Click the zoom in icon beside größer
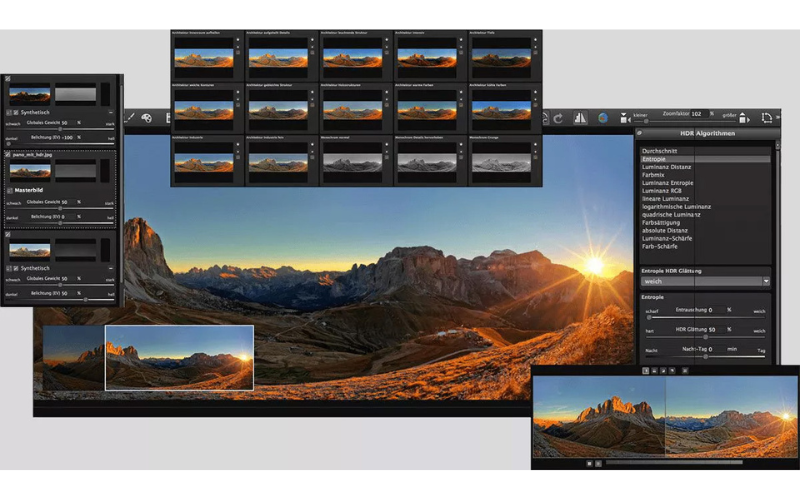 [x=744, y=118]
